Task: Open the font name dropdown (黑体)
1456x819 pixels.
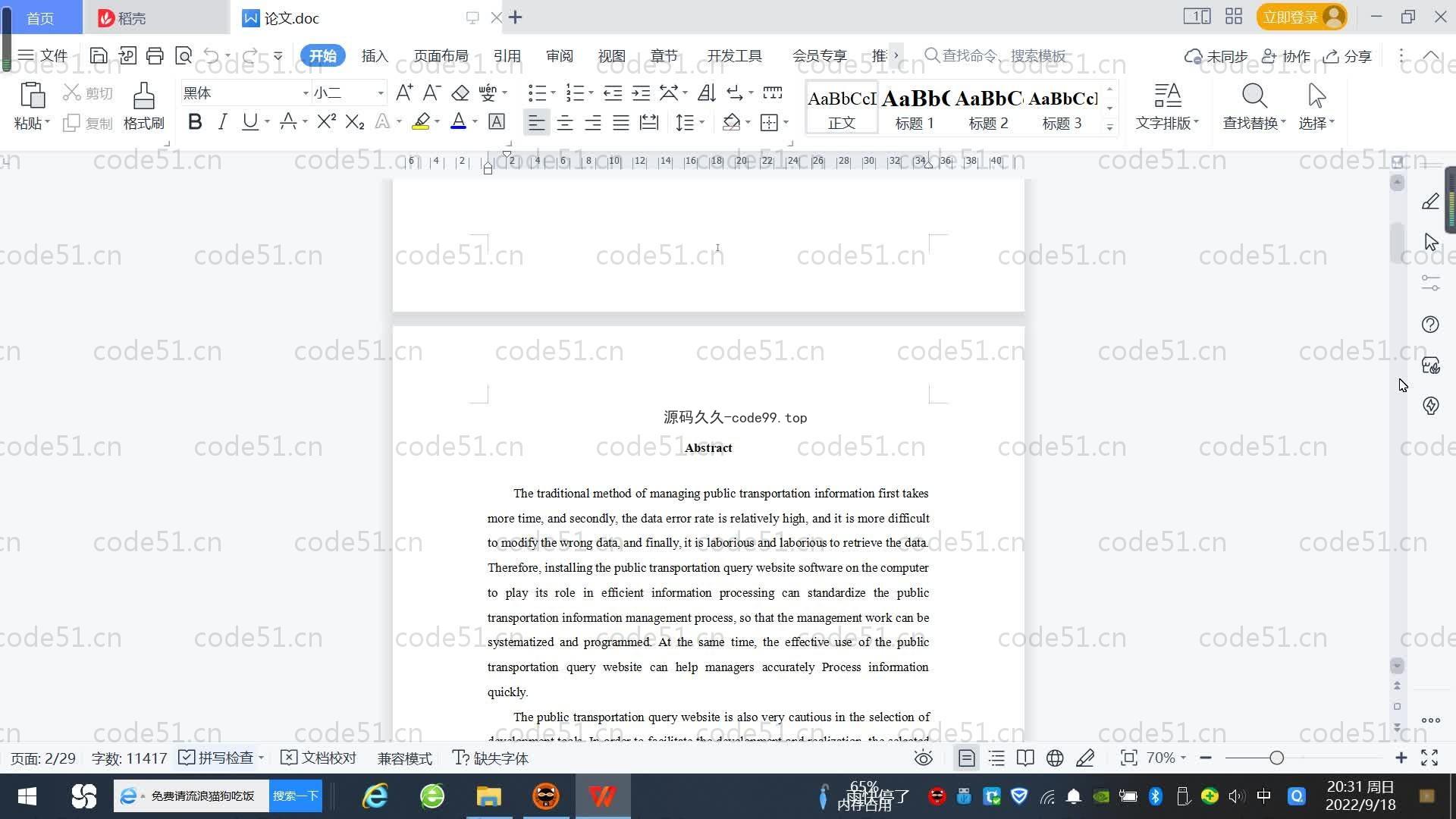Action: [306, 93]
